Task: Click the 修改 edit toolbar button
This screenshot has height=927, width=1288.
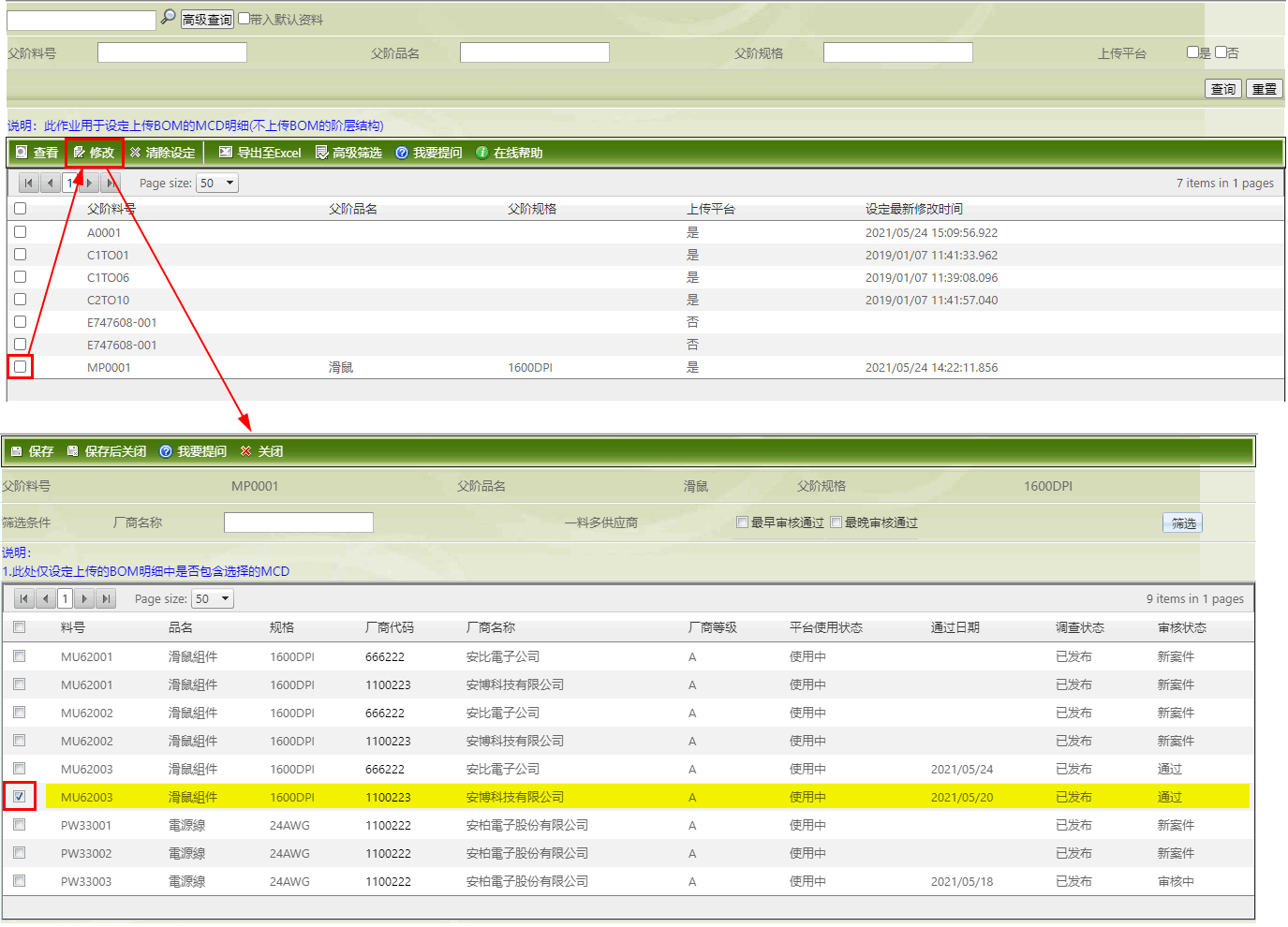Action: coord(94,153)
